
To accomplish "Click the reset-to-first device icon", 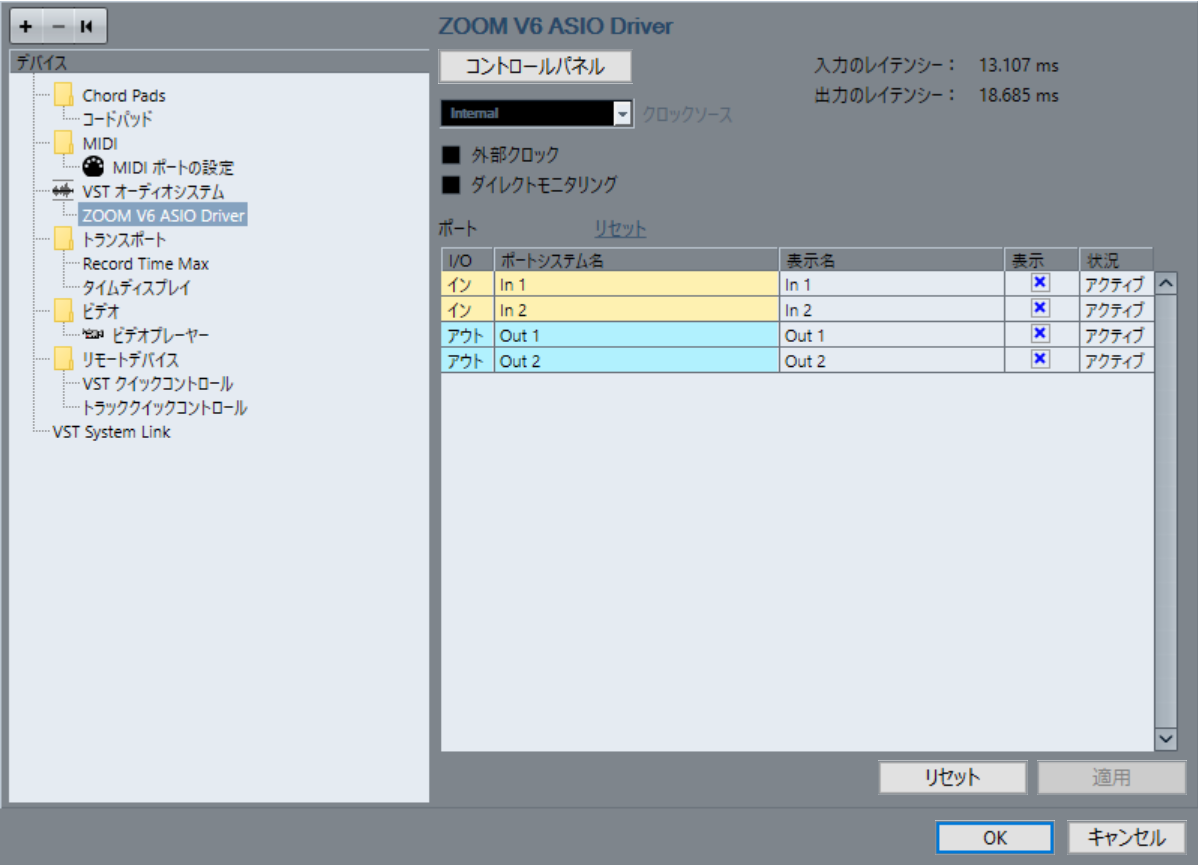I will click(87, 27).
